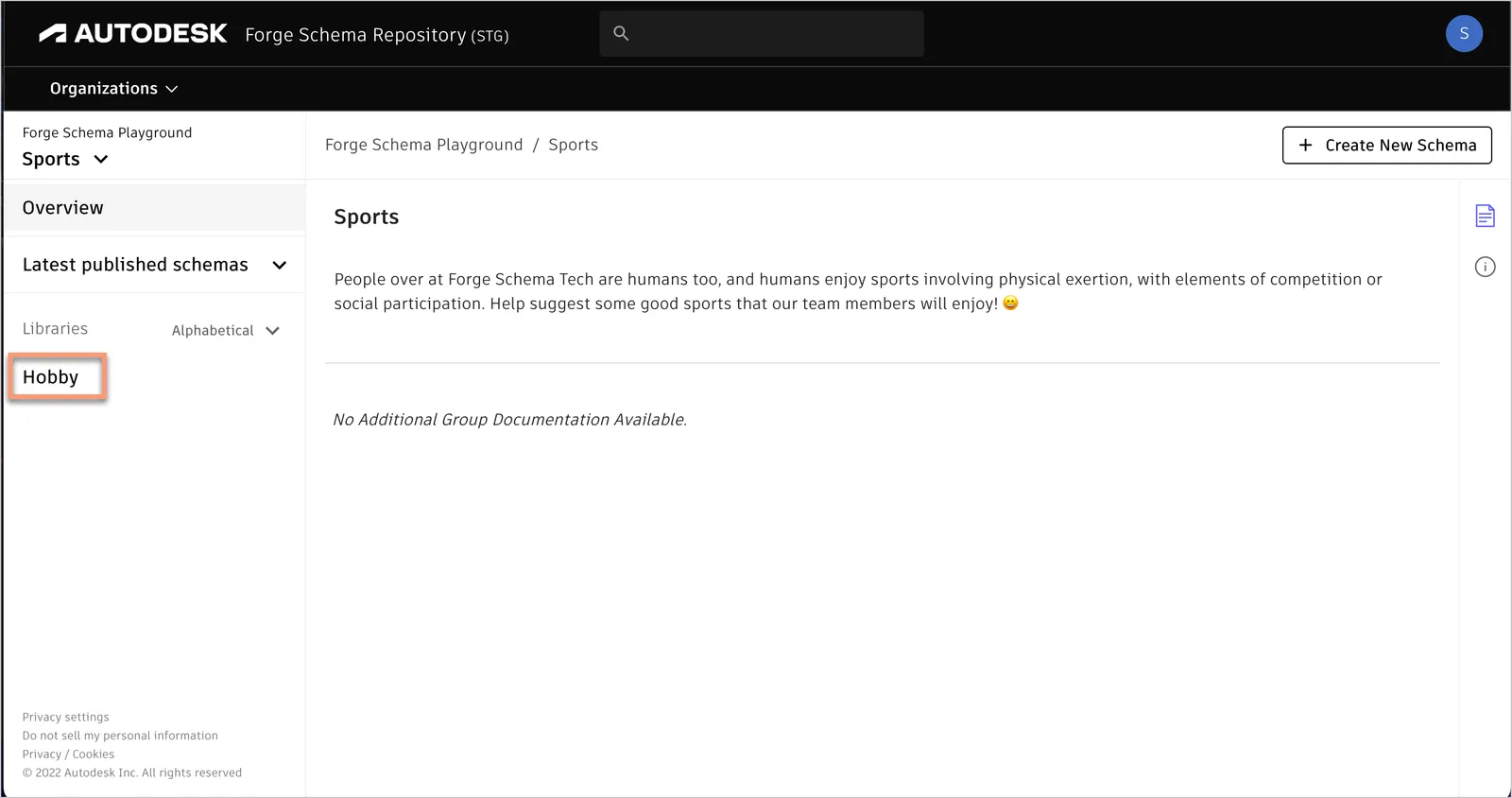Click 'Forge Schema Playground' label above Sports selector
This screenshot has height=798, width=1512.
coord(107,132)
